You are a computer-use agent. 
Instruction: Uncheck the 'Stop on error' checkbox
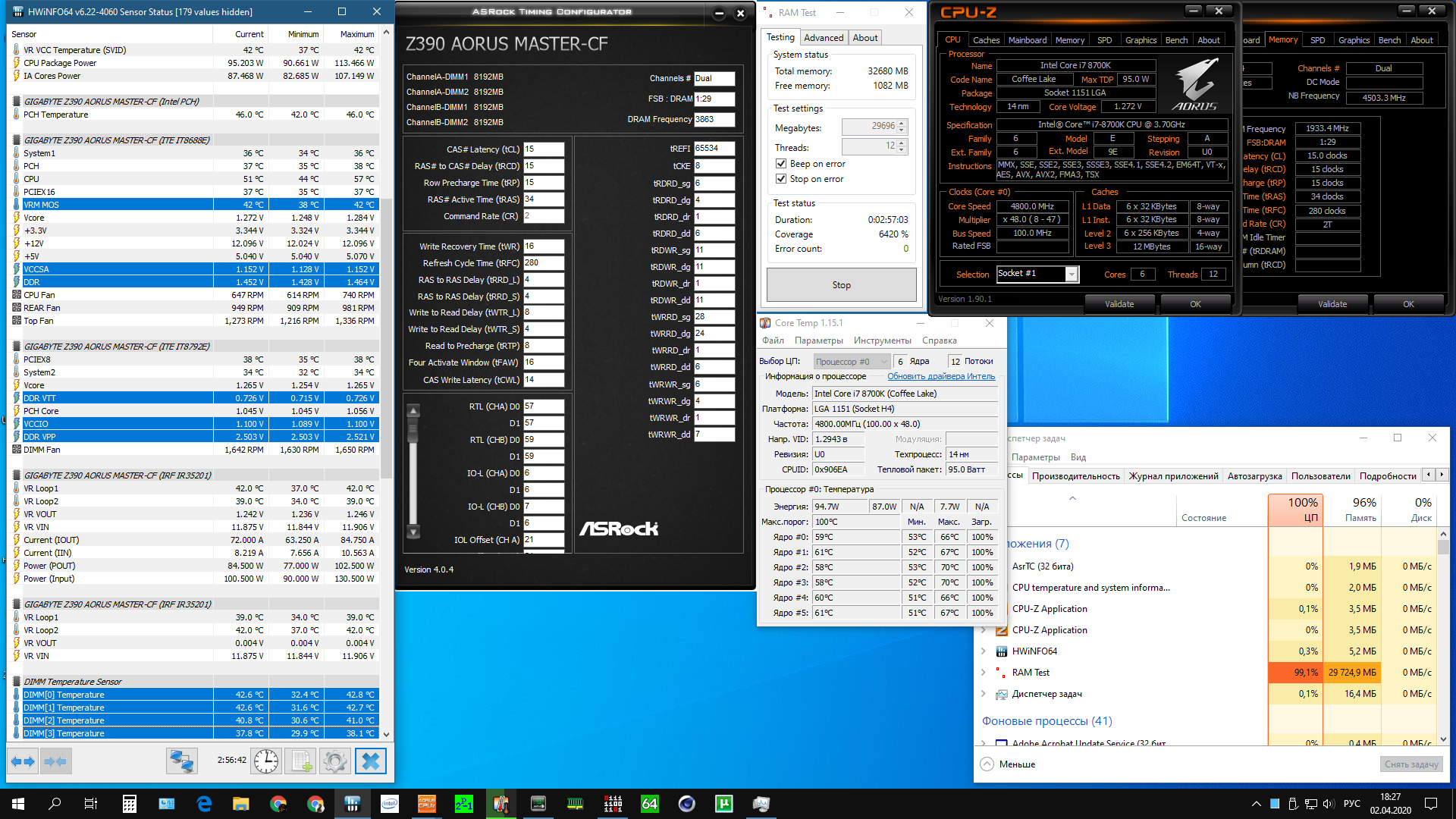click(781, 179)
